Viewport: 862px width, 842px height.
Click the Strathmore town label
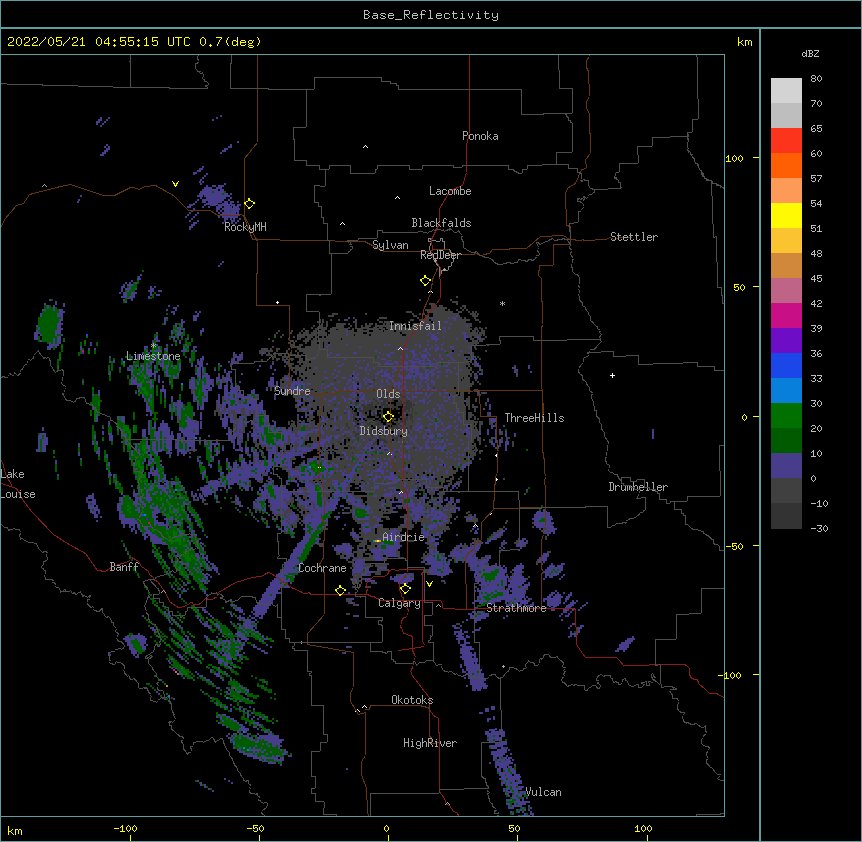(x=516, y=608)
